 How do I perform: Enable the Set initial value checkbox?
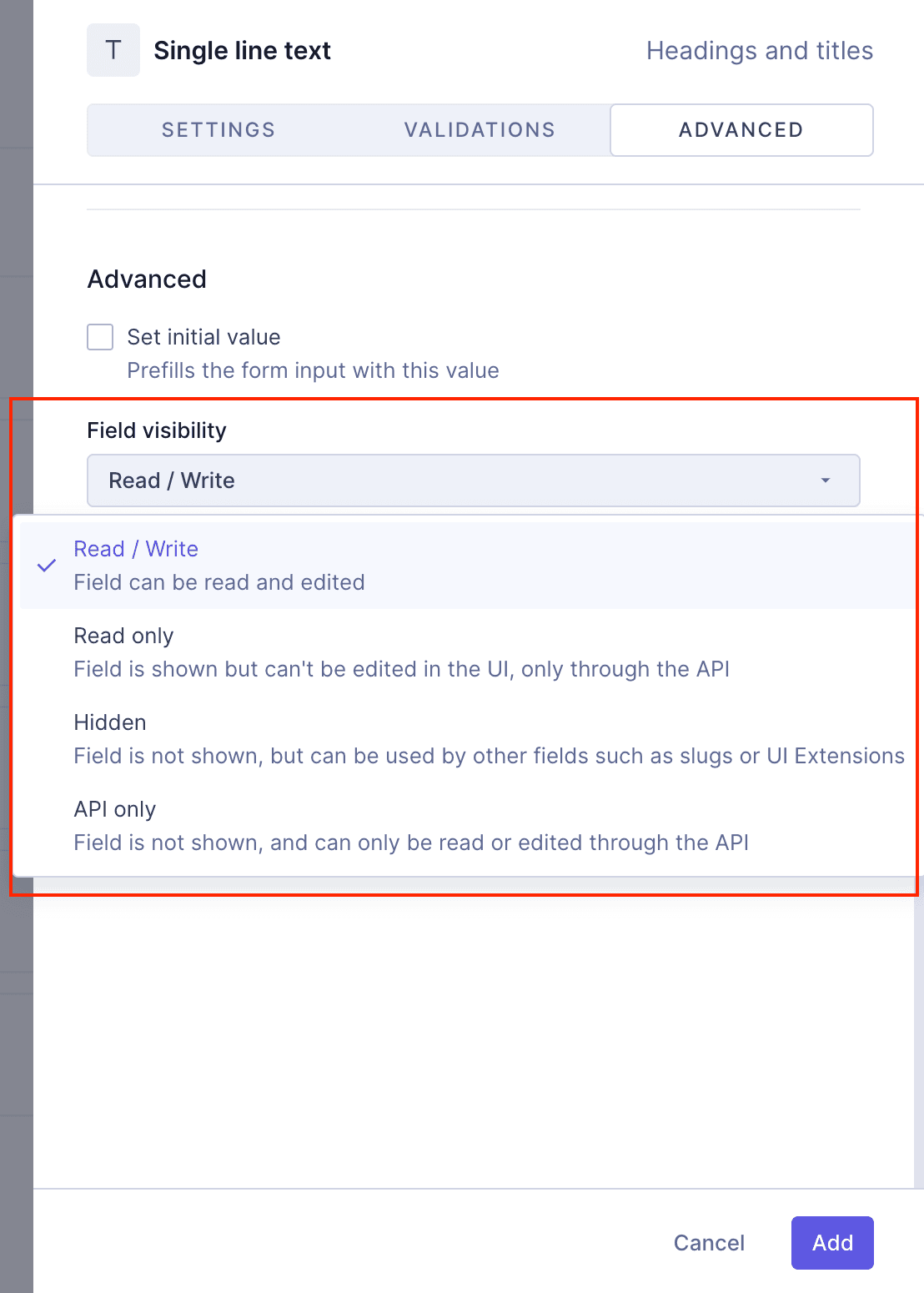click(x=100, y=337)
